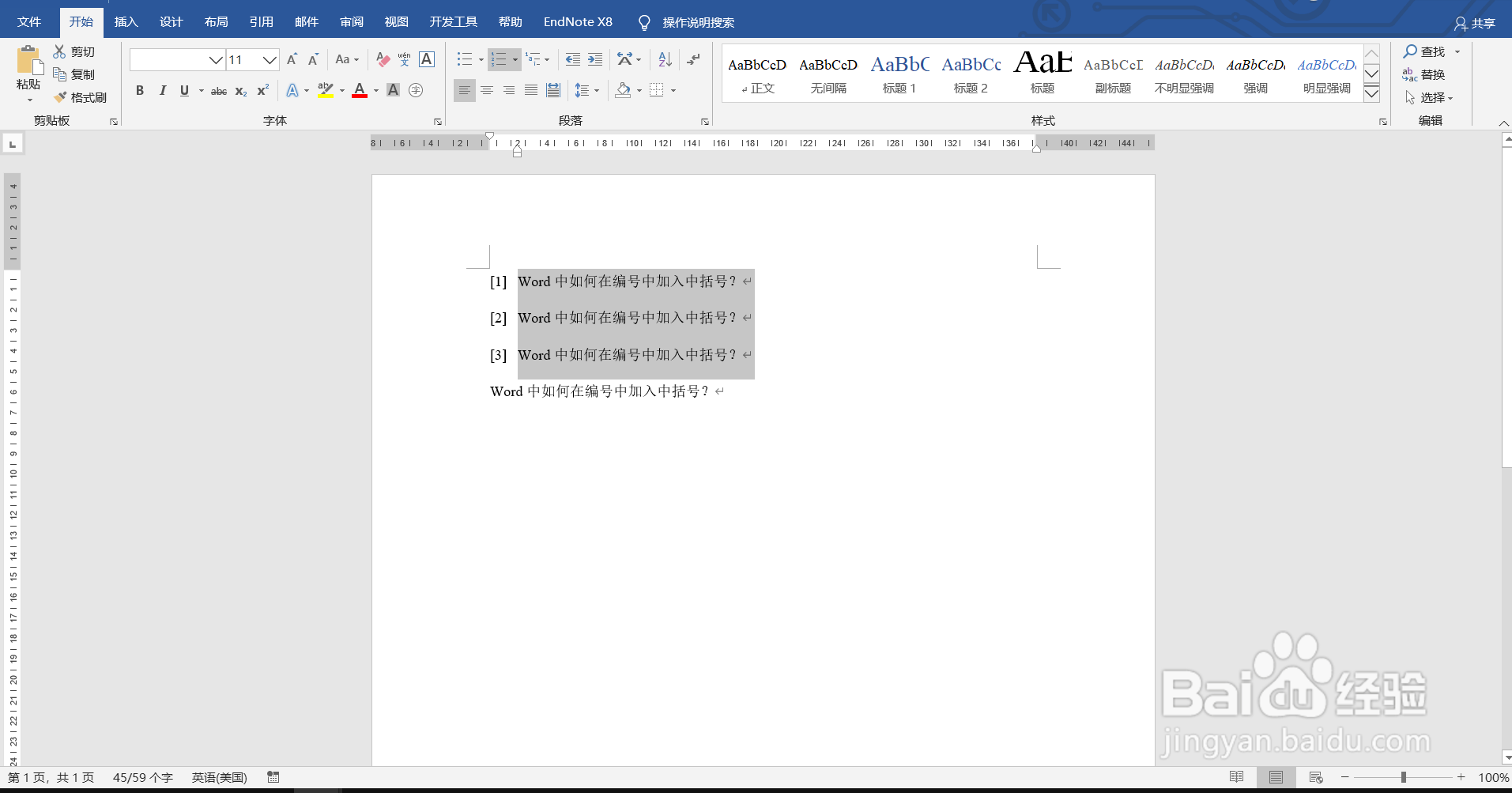Click the Find button
This screenshot has width=1512, height=793.
(1424, 51)
